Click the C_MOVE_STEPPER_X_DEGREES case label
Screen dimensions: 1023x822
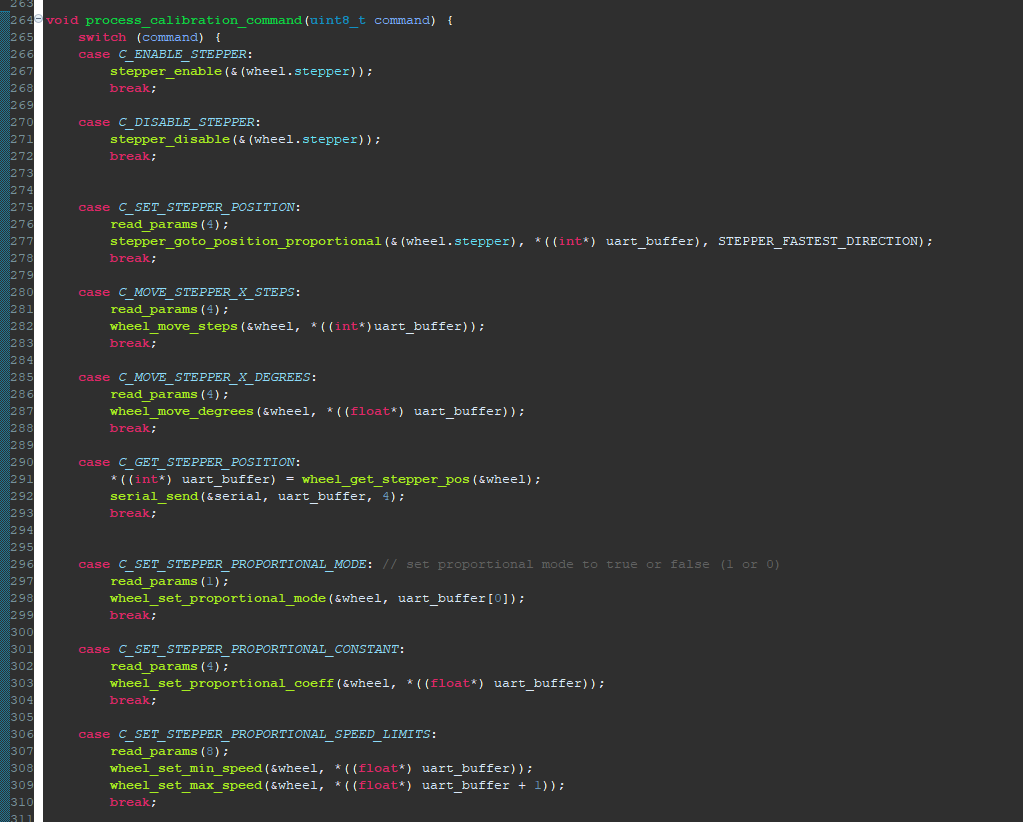pyautogui.click(x=216, y=377)
